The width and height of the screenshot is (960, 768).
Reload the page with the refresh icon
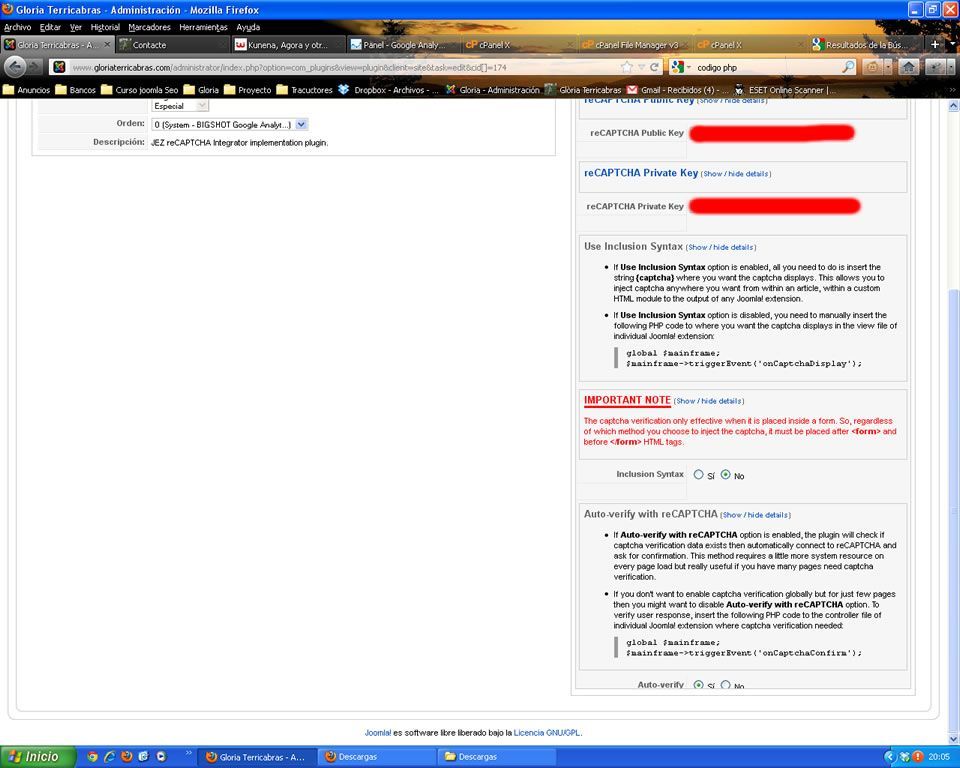point(654,67)
